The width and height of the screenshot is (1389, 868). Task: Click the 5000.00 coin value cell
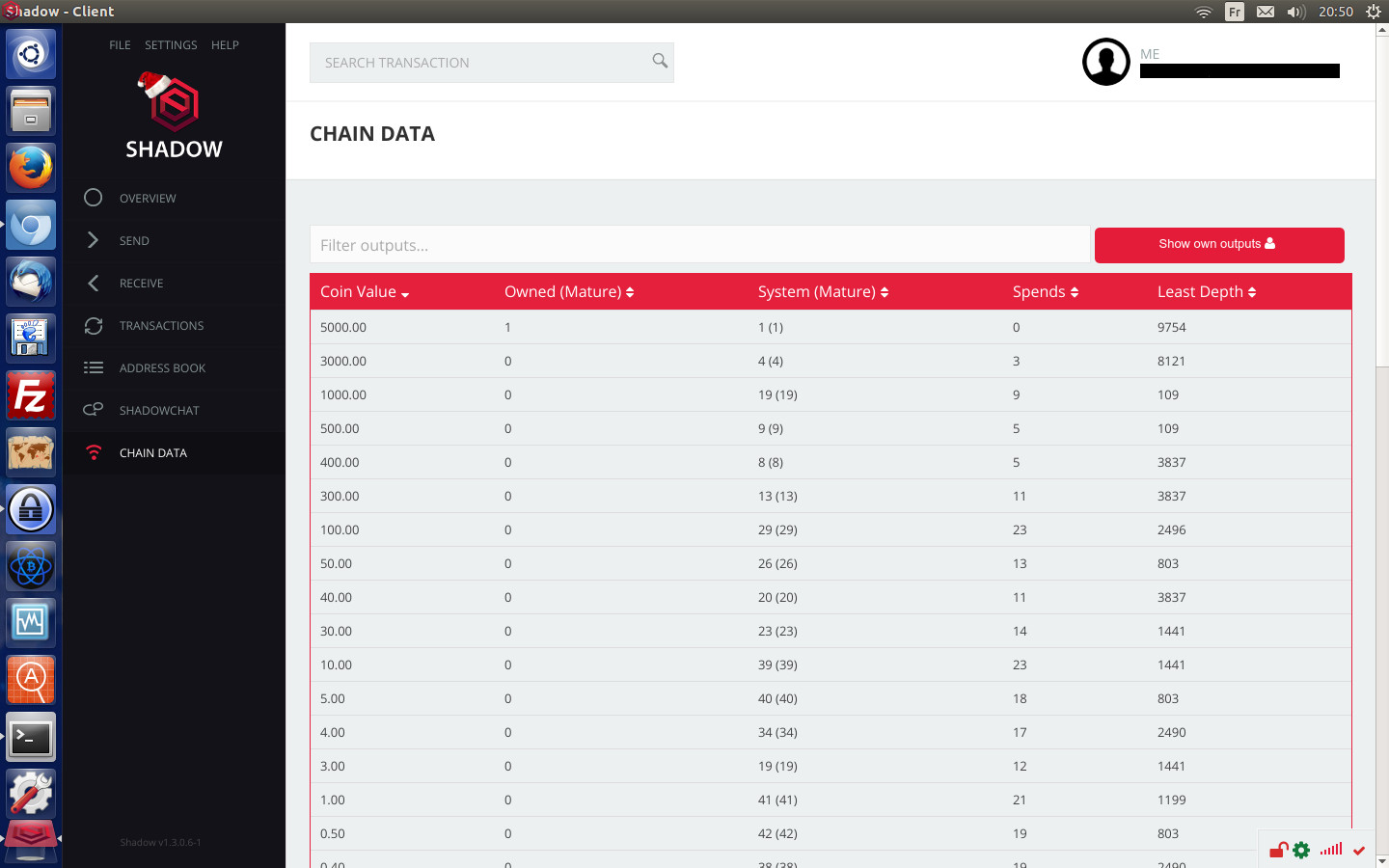(x=343, y=327)
